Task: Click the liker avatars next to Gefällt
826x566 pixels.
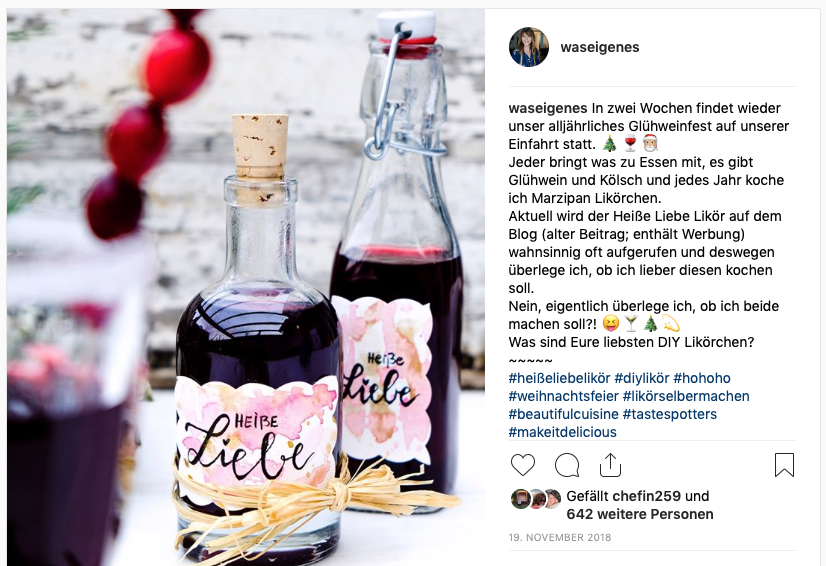Action: 536,499
